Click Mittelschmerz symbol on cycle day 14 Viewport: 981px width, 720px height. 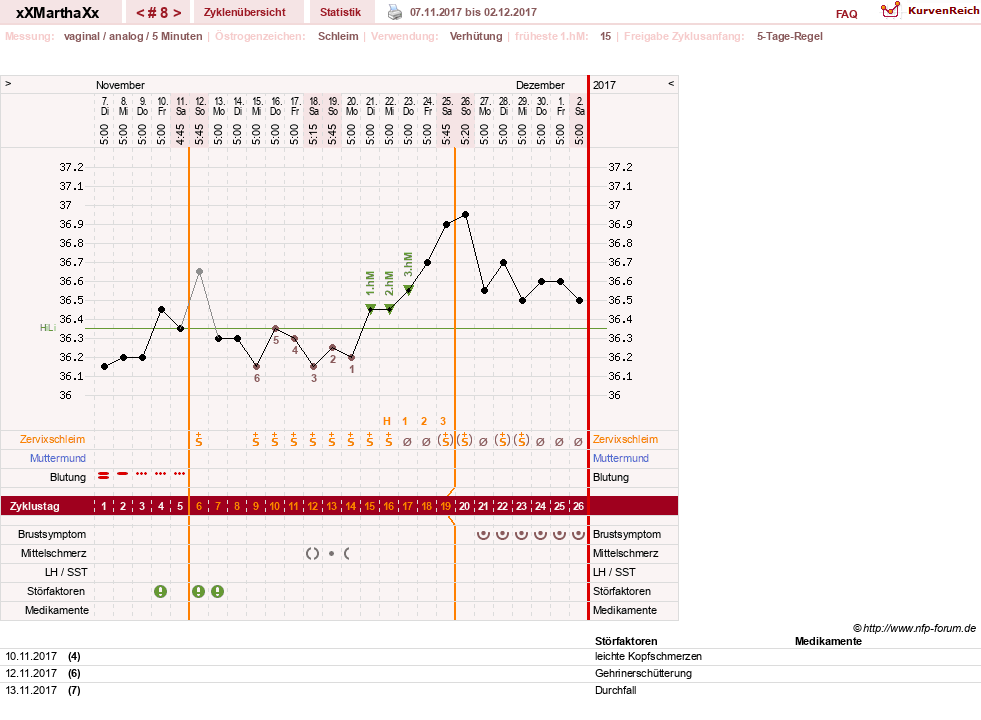click(x=347, y=554)
